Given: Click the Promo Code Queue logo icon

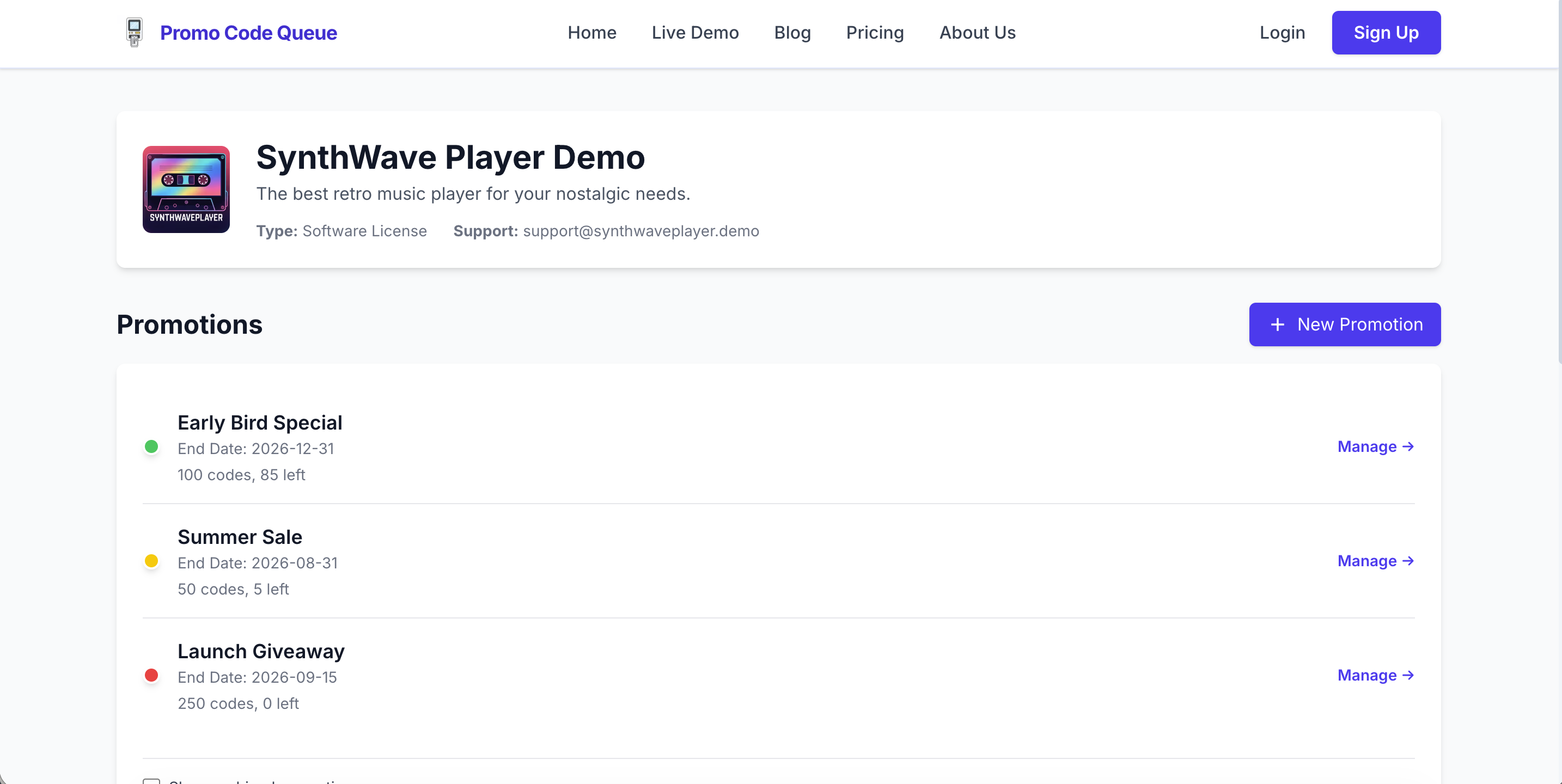Looking at the screenshot, I should 134,32.
